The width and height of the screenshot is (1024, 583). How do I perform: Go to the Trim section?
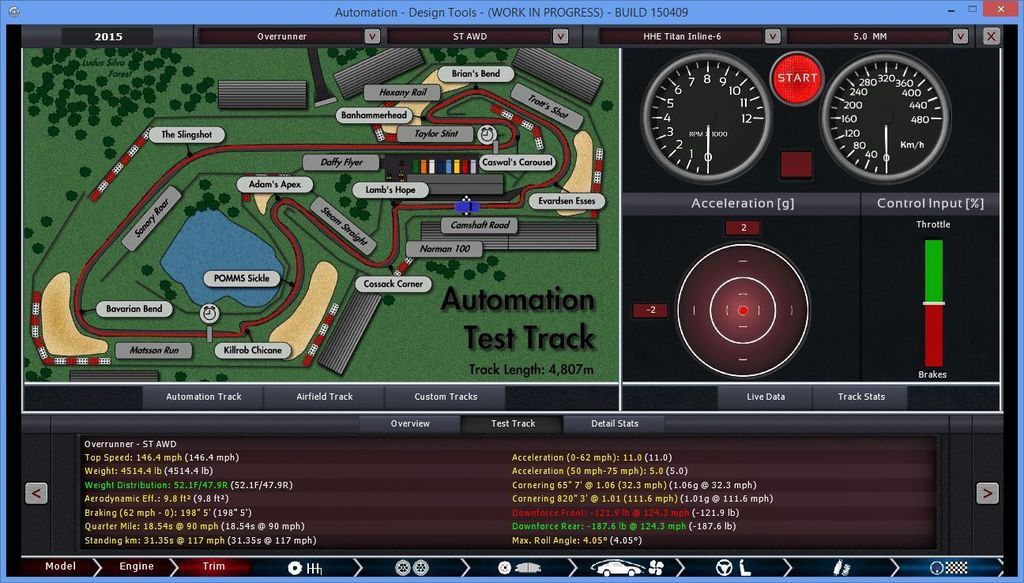[213, 567]
